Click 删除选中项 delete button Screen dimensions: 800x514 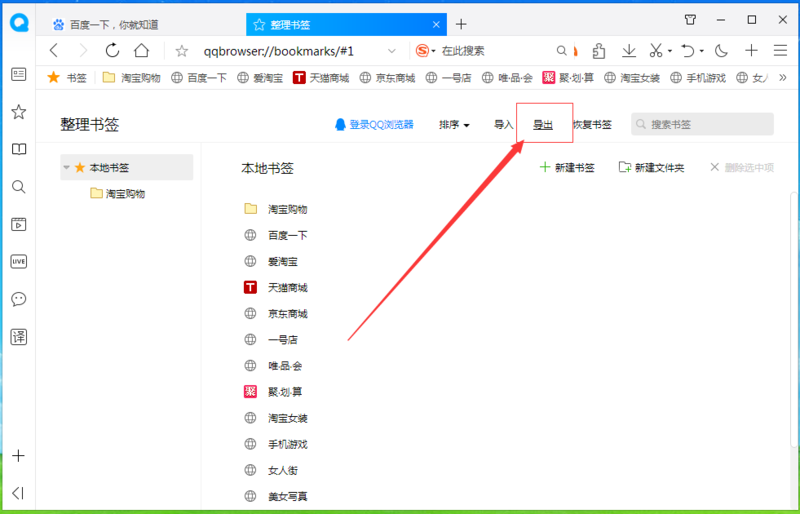742,167
